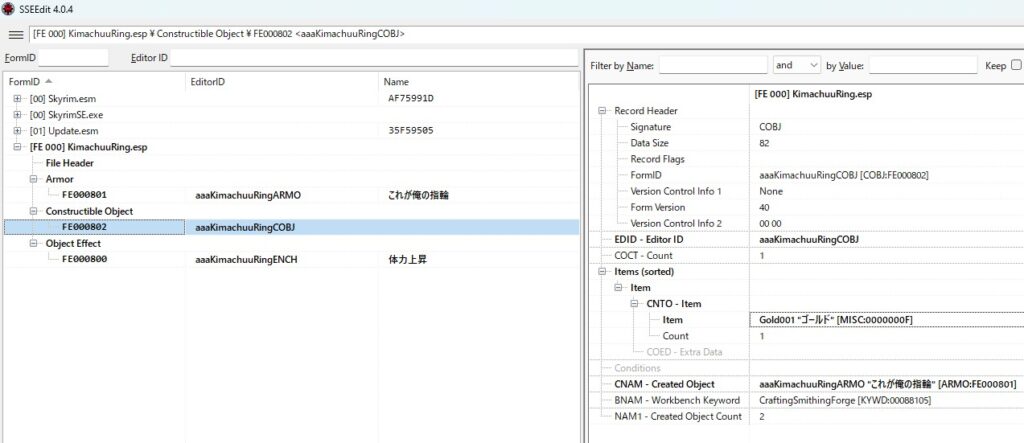Focus the Filter by Name field
The height and width of the screenshot is (443, 1024).
point(712,65)
